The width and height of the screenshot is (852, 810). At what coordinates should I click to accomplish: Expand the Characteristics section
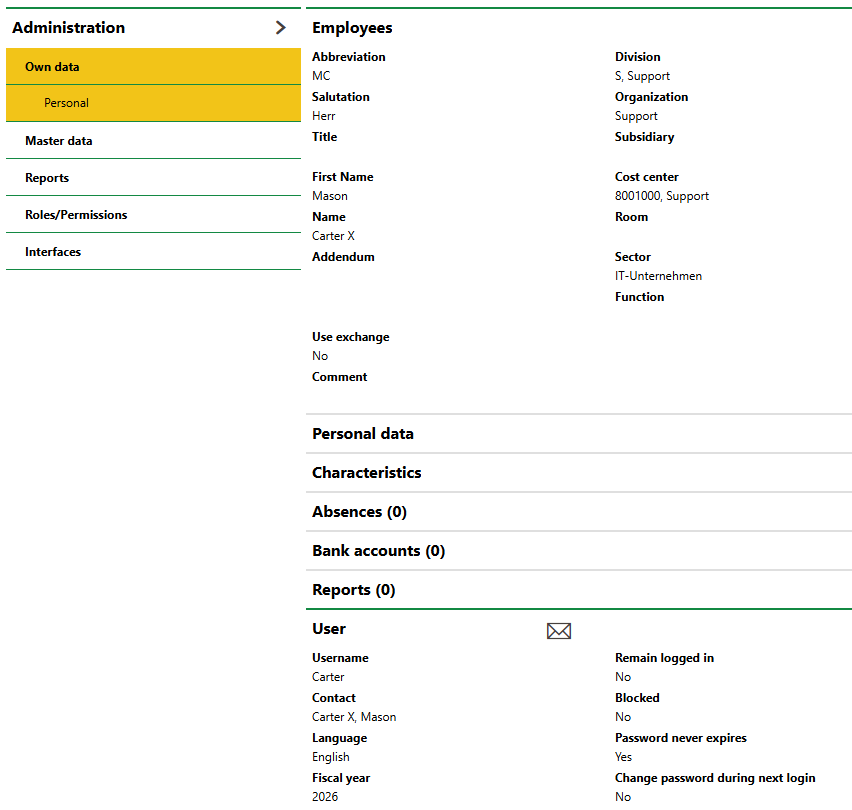[579, 473]
